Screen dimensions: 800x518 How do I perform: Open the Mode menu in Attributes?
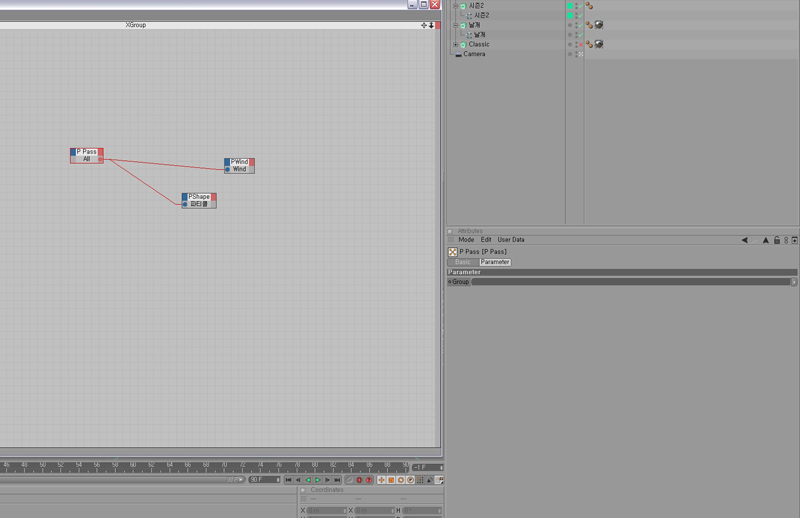pyautogui.click(x=466, y=240)
